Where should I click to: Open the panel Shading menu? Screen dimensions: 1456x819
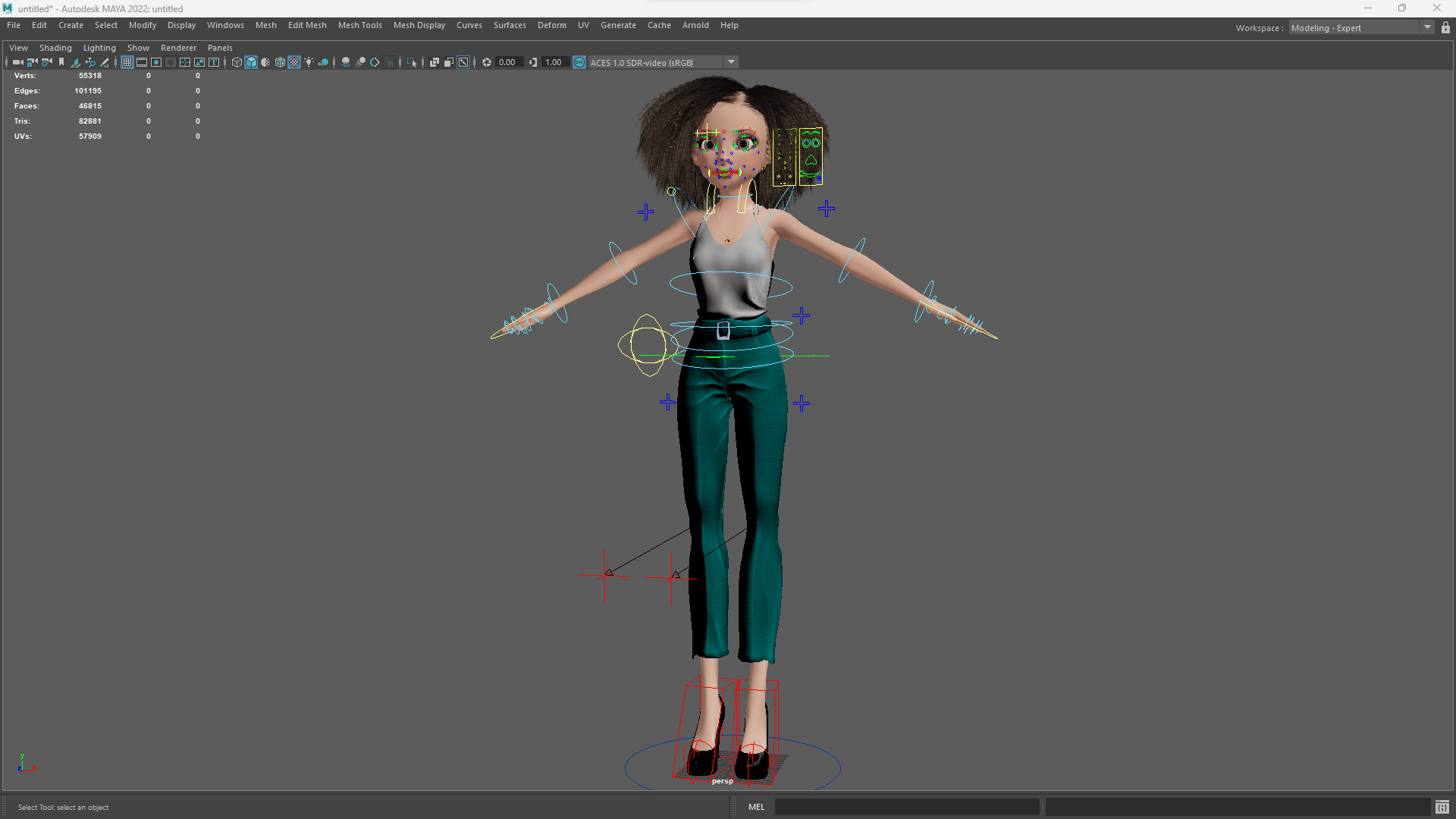tap(55, 48)
